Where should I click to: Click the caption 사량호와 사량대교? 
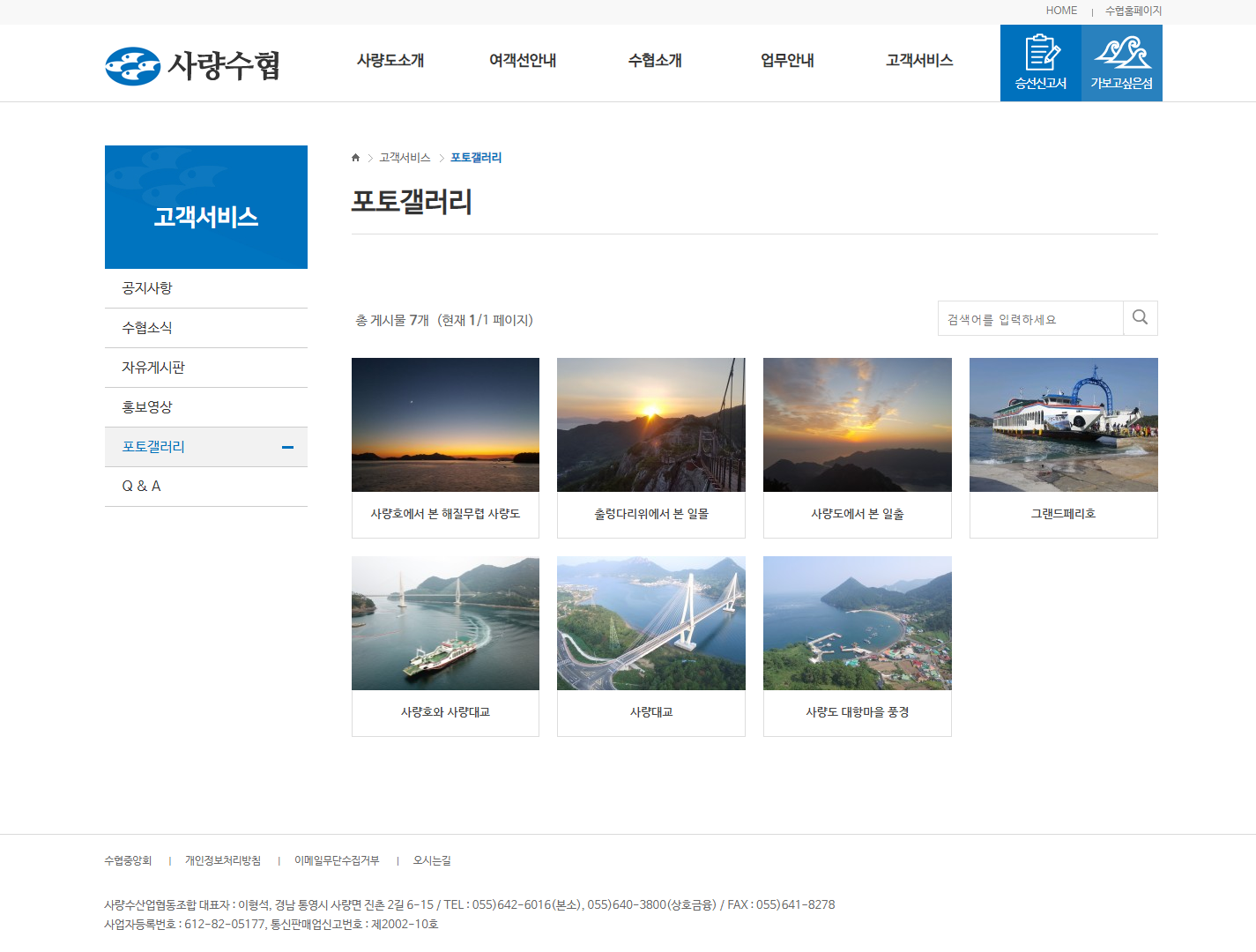(445, 712)
